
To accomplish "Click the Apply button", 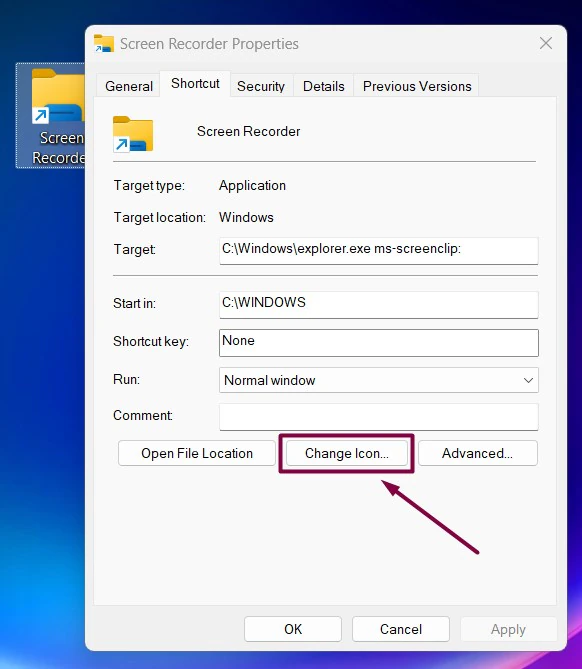I will (508, 629).
